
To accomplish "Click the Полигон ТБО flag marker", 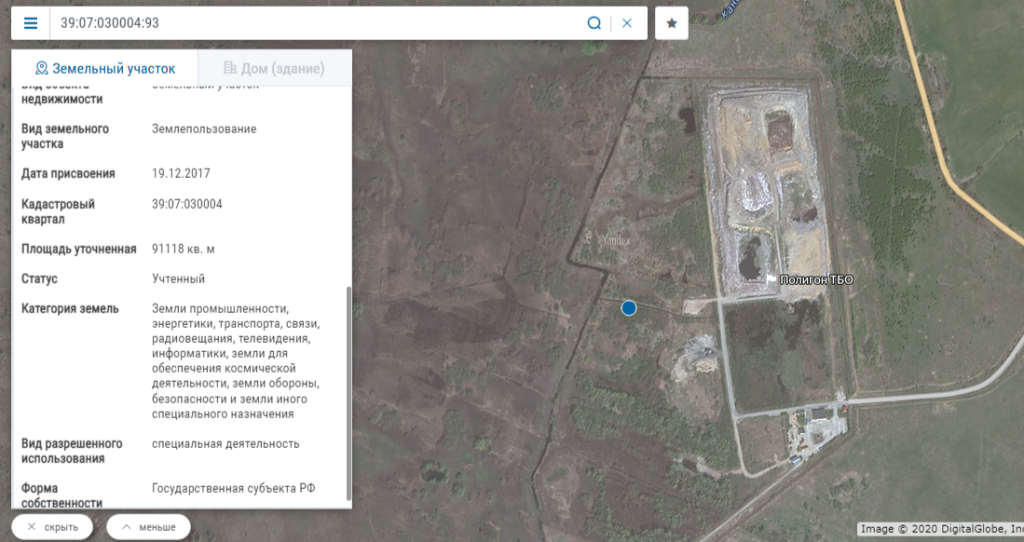I will [x=771, y=279].
